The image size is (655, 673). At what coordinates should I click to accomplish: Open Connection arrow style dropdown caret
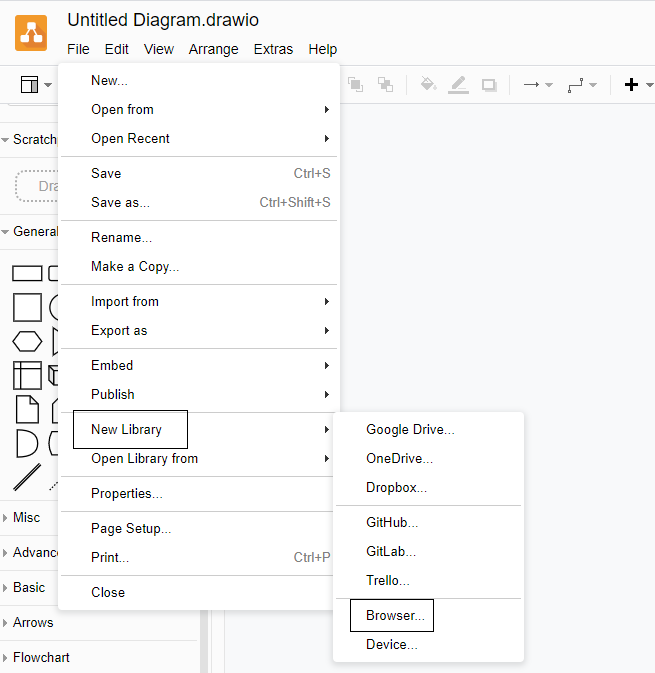pyautogui.click(x=549, y=85)
